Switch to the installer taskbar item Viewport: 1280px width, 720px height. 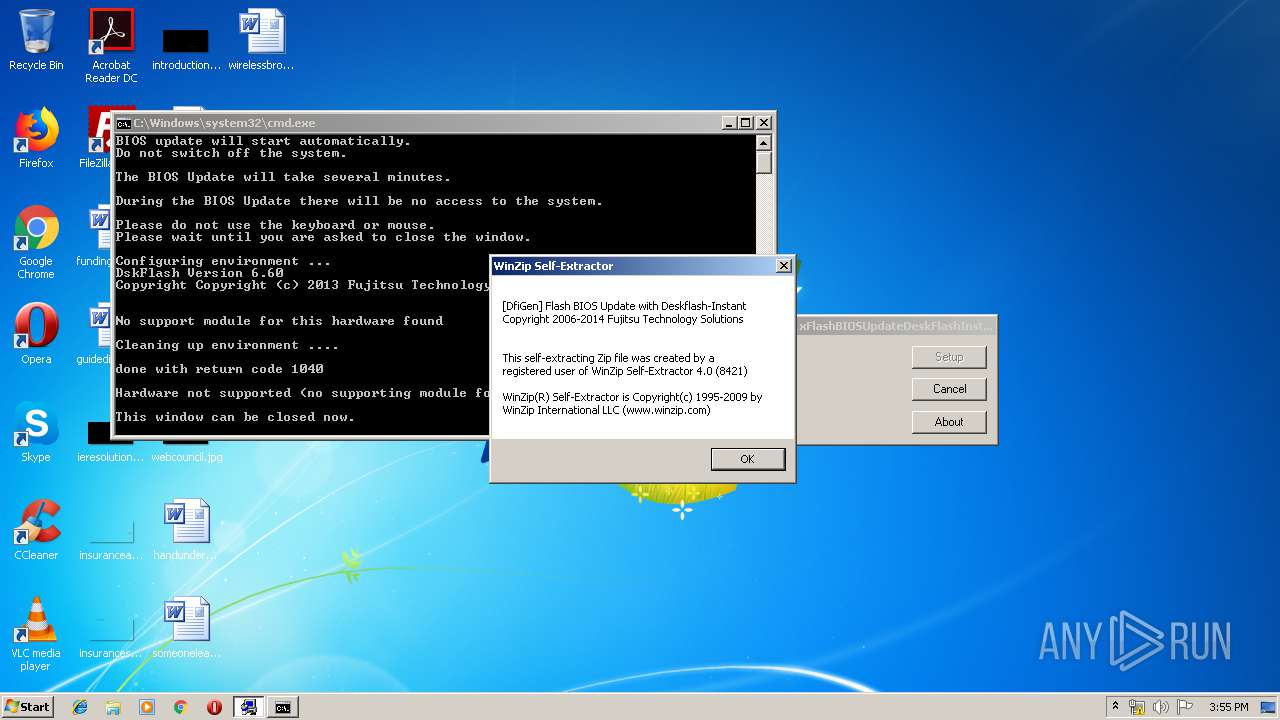click(249, 707)
